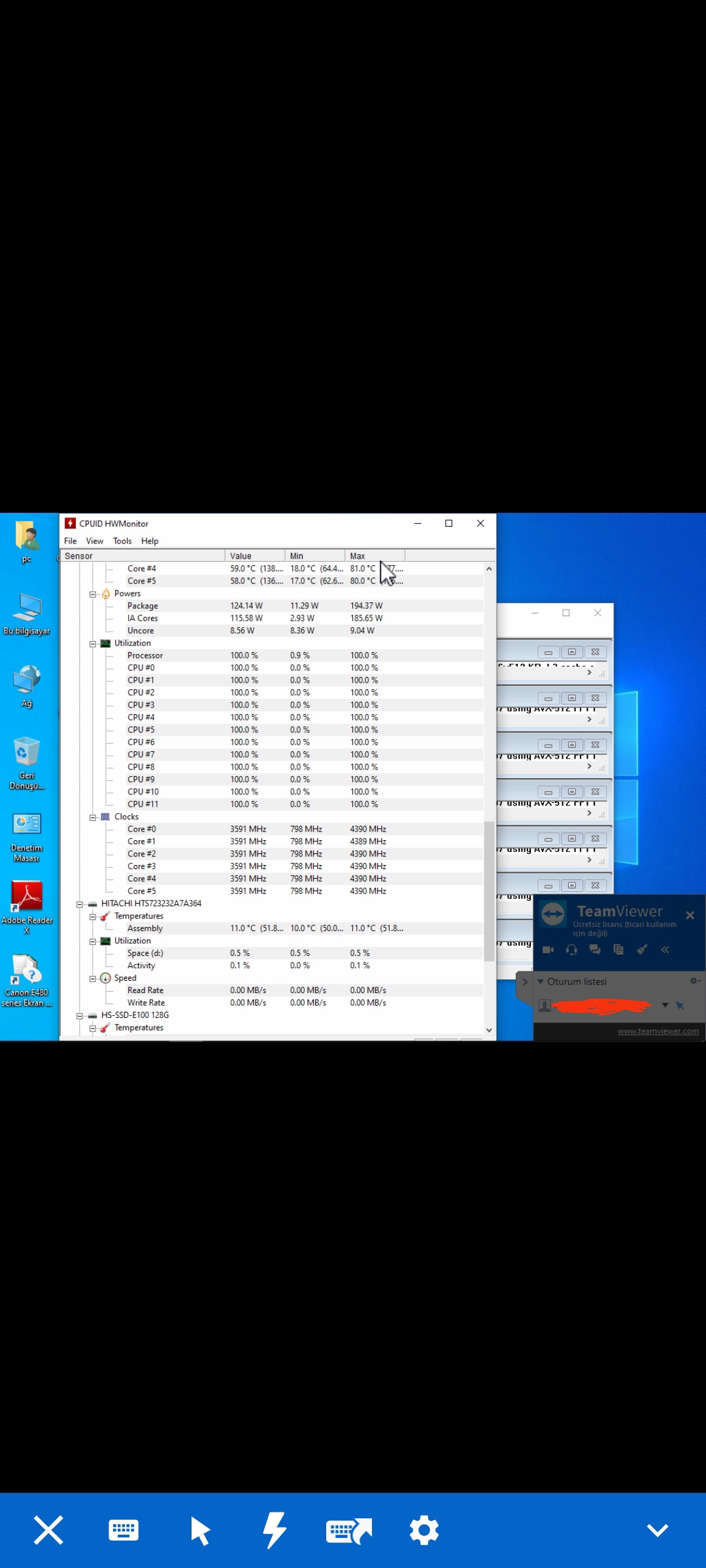This screenshot has height=1568, width=706.
Task: Tap the lightning bolt actions icon
Action: point(275,1530)
